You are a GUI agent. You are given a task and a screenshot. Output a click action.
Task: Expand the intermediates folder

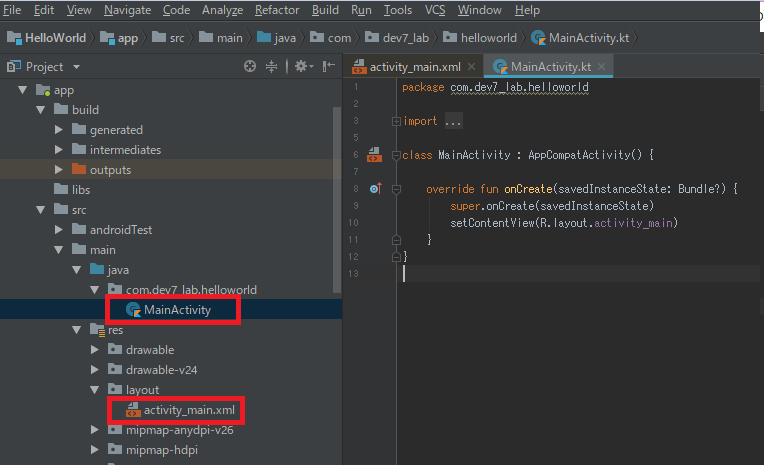(58, 150)
